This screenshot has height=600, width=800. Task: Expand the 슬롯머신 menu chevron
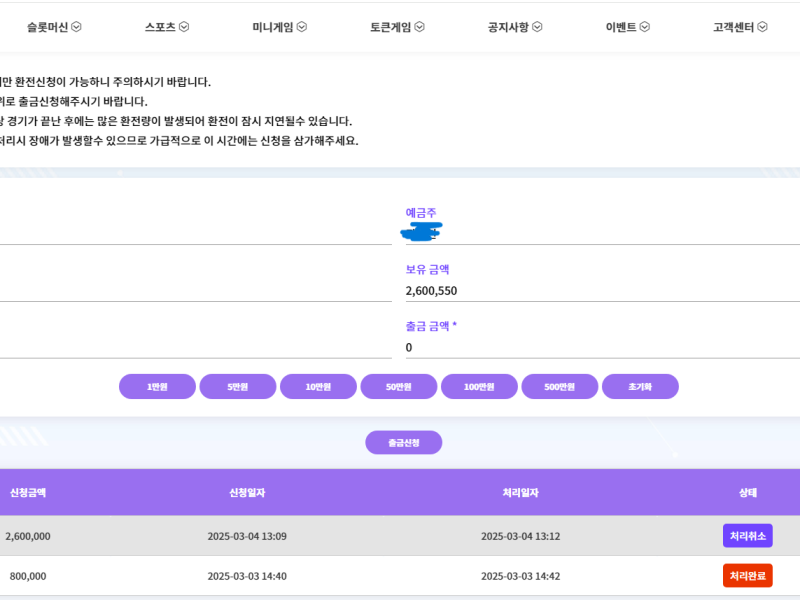point(77,27)
